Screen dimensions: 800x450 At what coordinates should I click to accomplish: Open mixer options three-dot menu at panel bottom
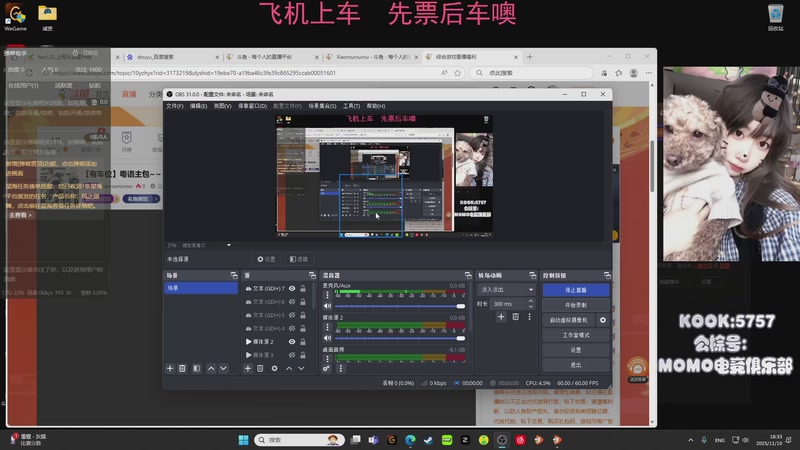341,368
